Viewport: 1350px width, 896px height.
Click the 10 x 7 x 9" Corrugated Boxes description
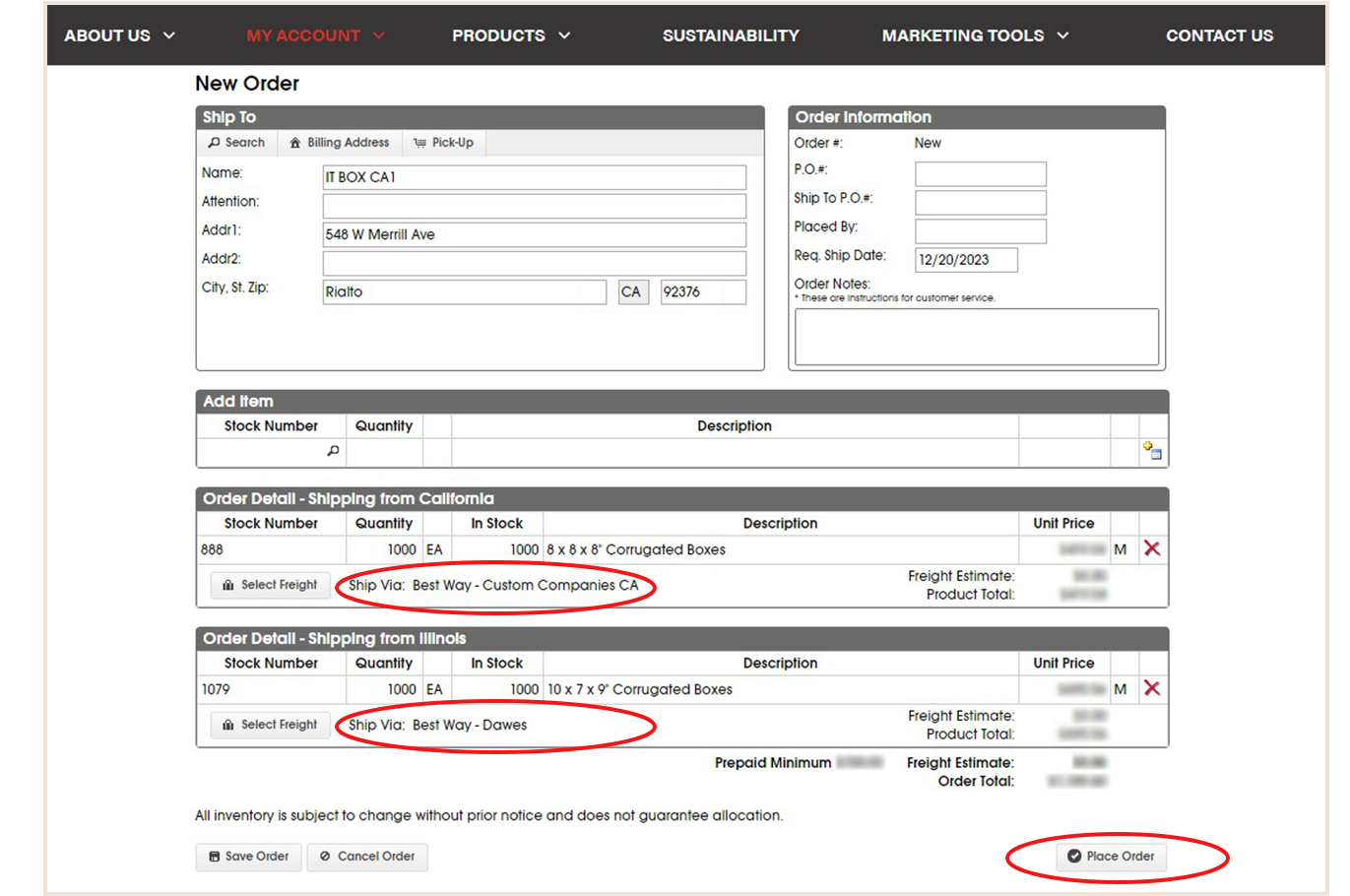pos(640,689)
